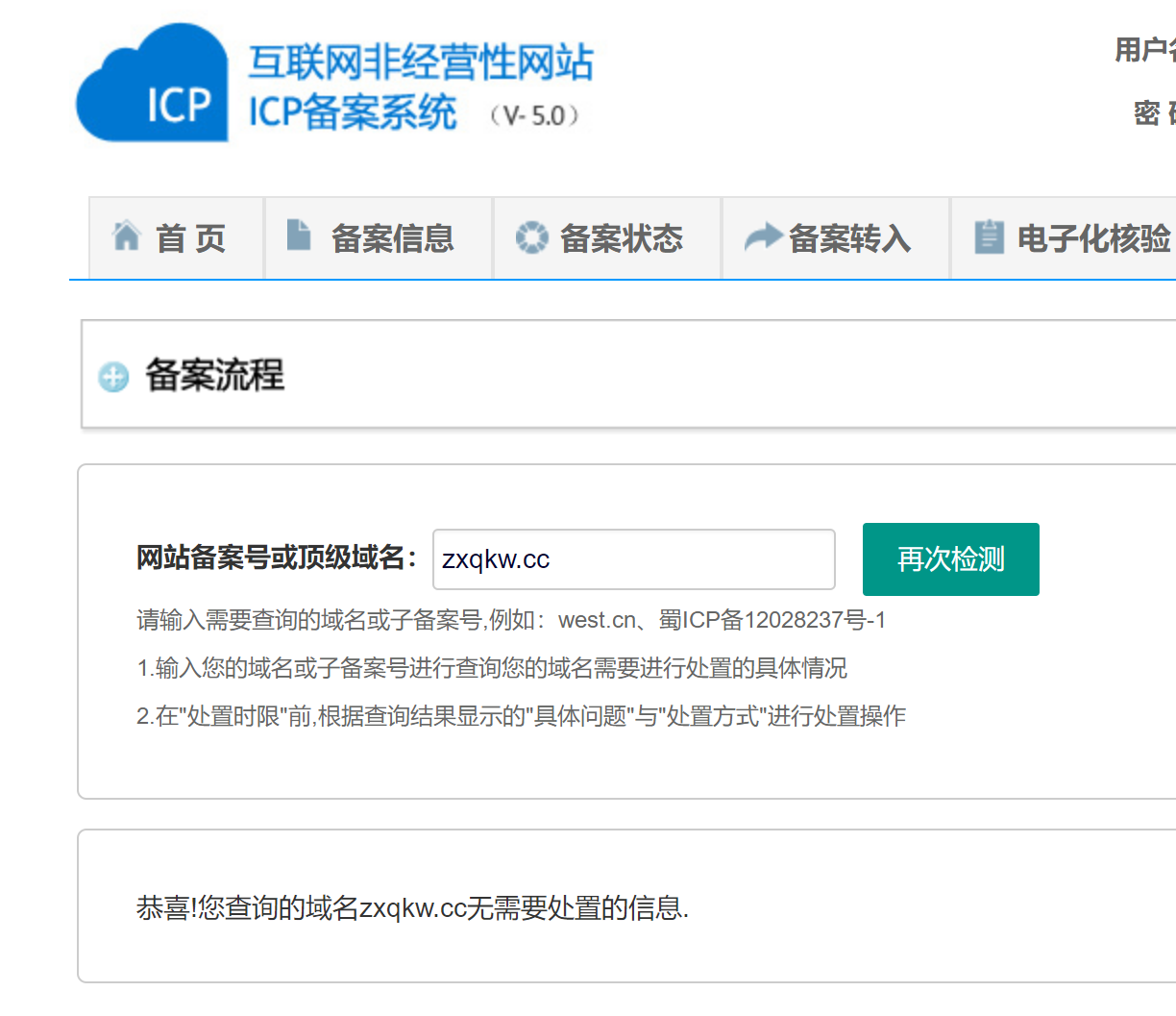The width and height of the screenshot is (1176, 1016).
Task: Go to the 备案状态 tab
Action: click(x=621, y=238)
